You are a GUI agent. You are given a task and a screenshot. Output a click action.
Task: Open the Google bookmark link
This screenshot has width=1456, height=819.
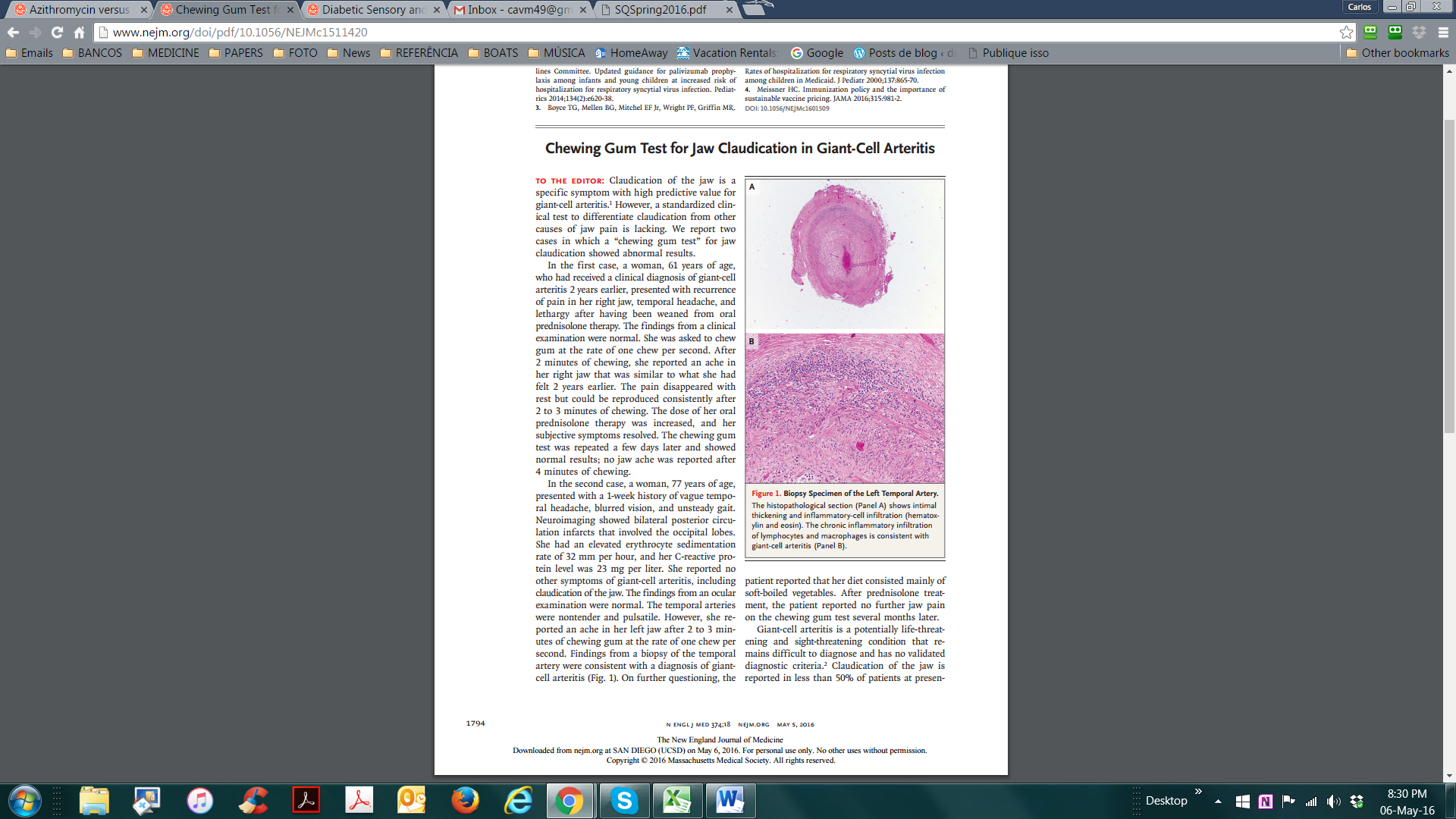coord(817,53)
